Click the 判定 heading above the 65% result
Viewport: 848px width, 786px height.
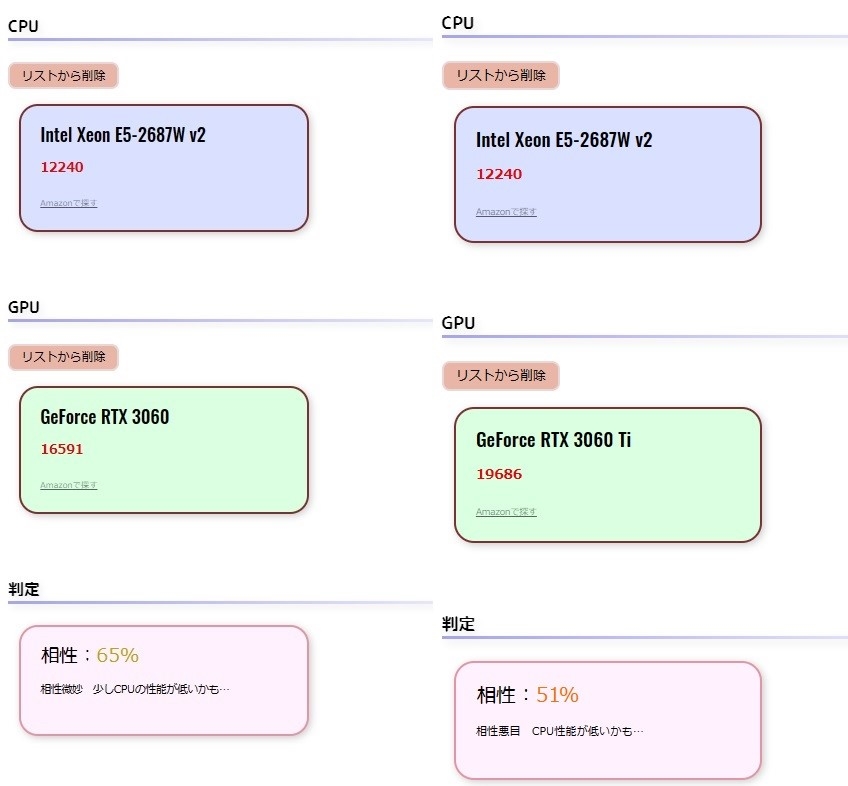click(x=24, y=589)
